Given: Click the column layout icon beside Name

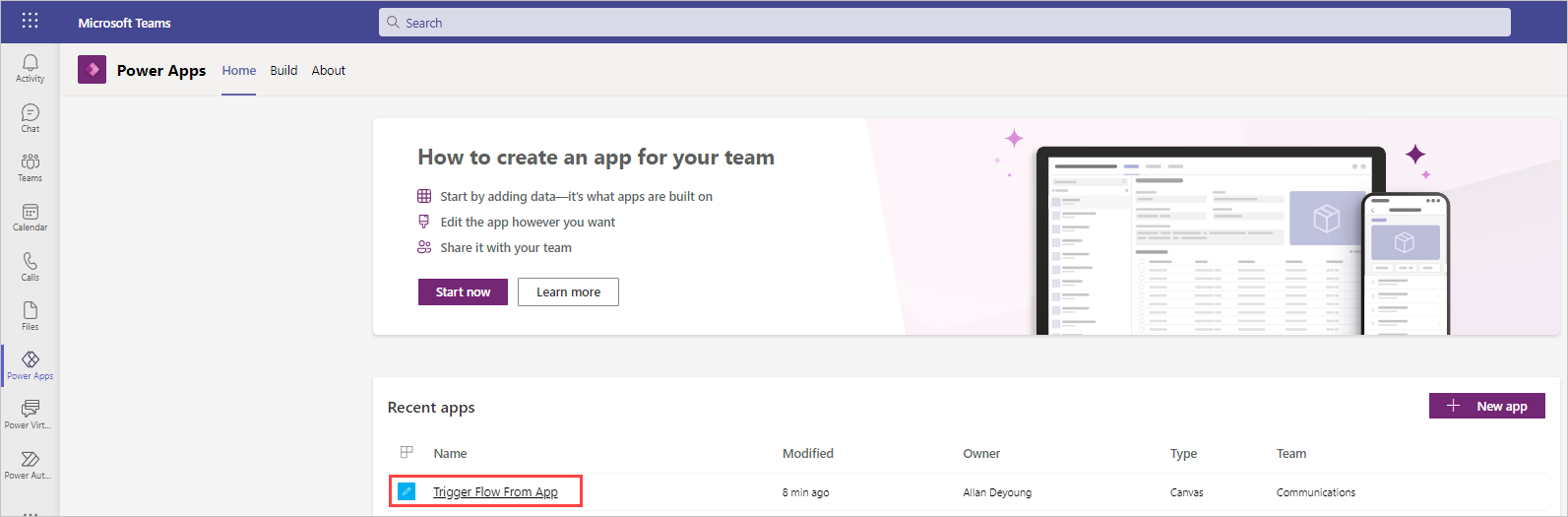Looking at the screenshot, I should tap(407, 452).
